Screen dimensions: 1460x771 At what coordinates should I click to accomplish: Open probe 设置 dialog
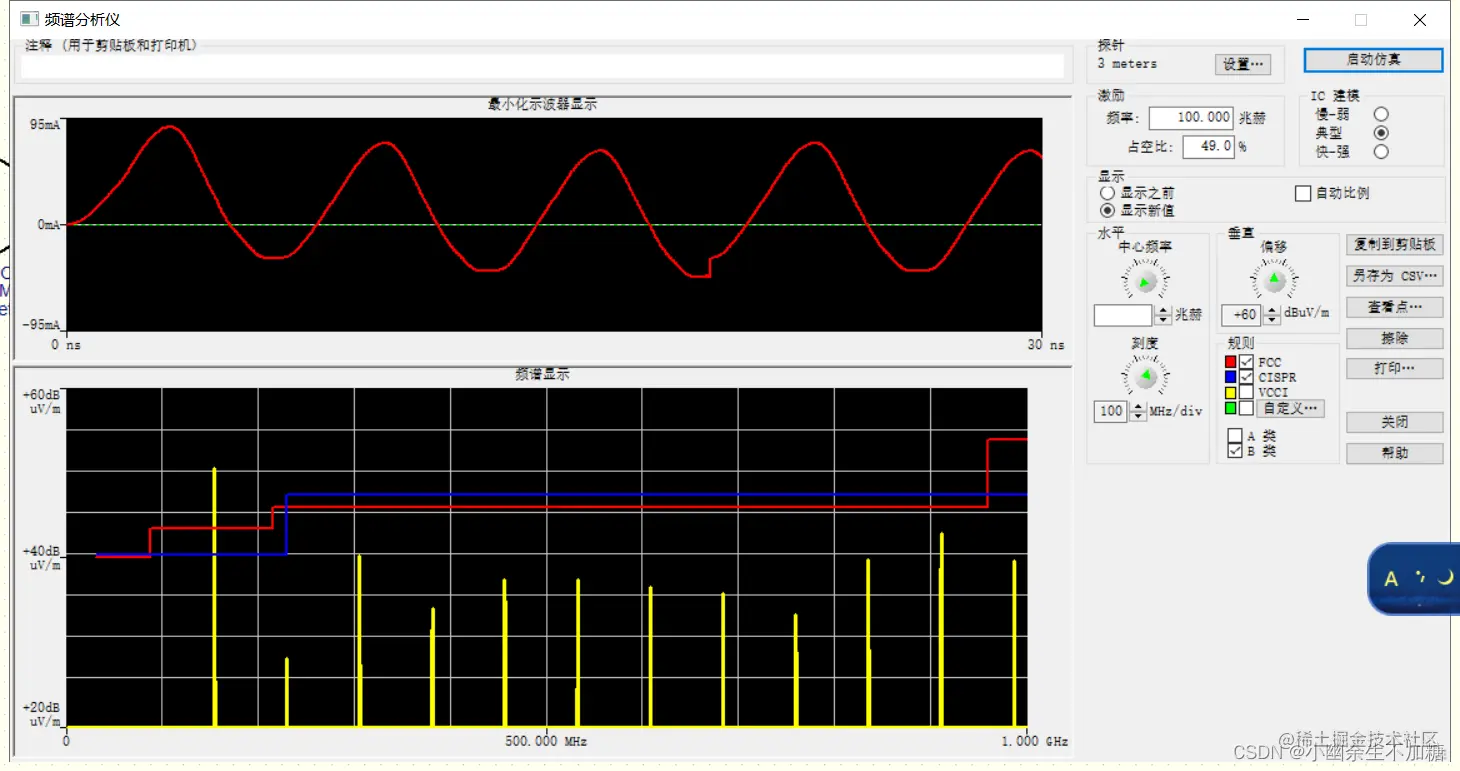point(1243,64)
